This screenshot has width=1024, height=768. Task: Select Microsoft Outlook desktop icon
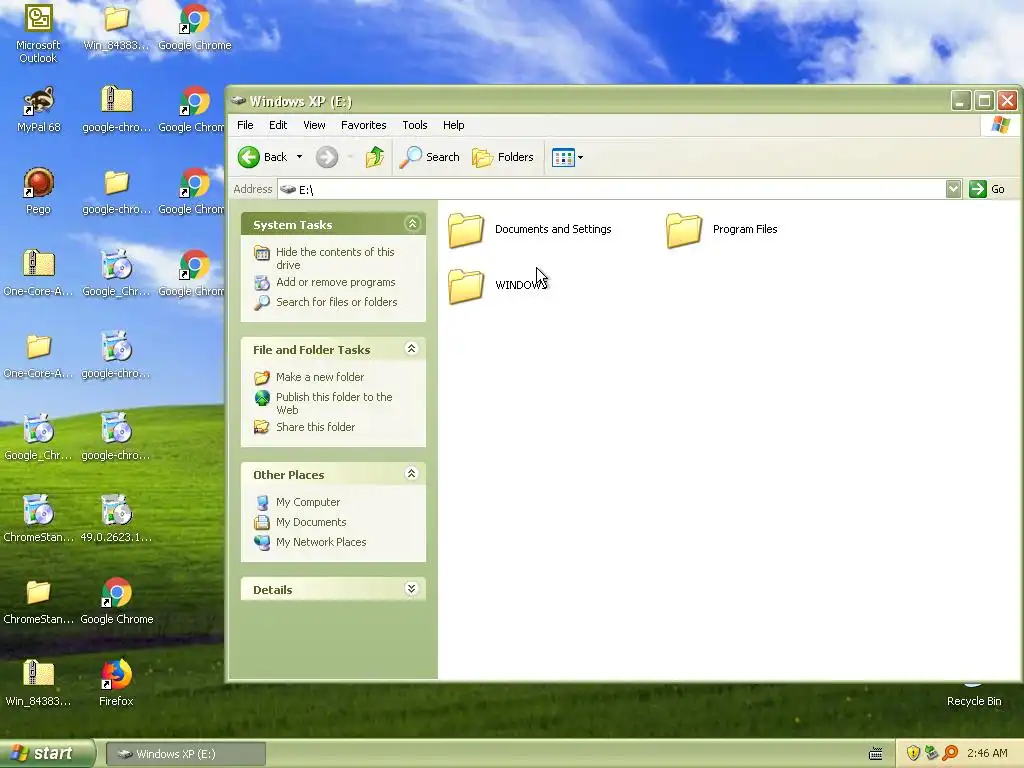(x=38, y=33)
